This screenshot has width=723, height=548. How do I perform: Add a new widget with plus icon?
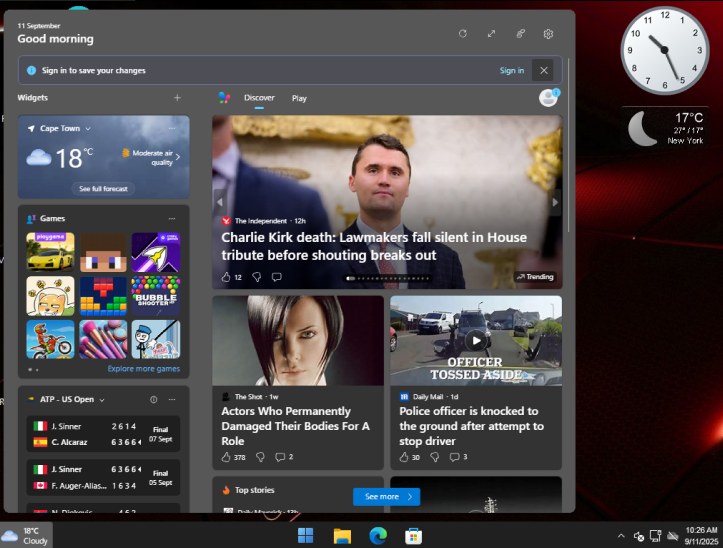178,97
